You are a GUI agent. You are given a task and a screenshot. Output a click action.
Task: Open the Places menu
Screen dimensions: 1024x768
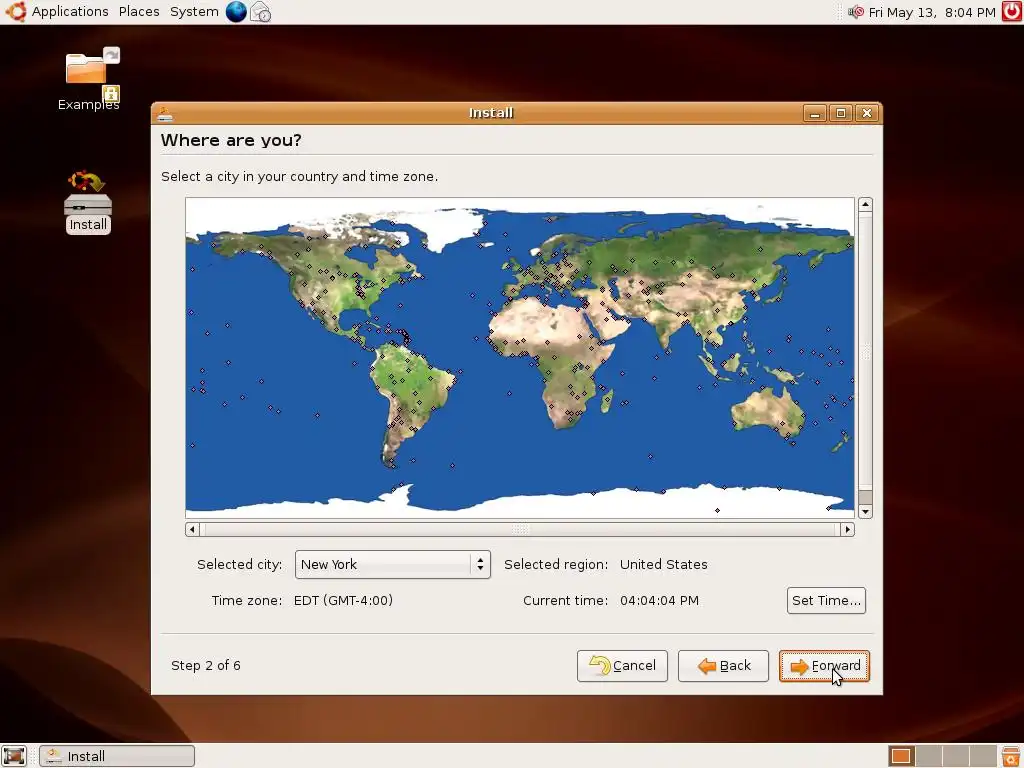point(139,12)
